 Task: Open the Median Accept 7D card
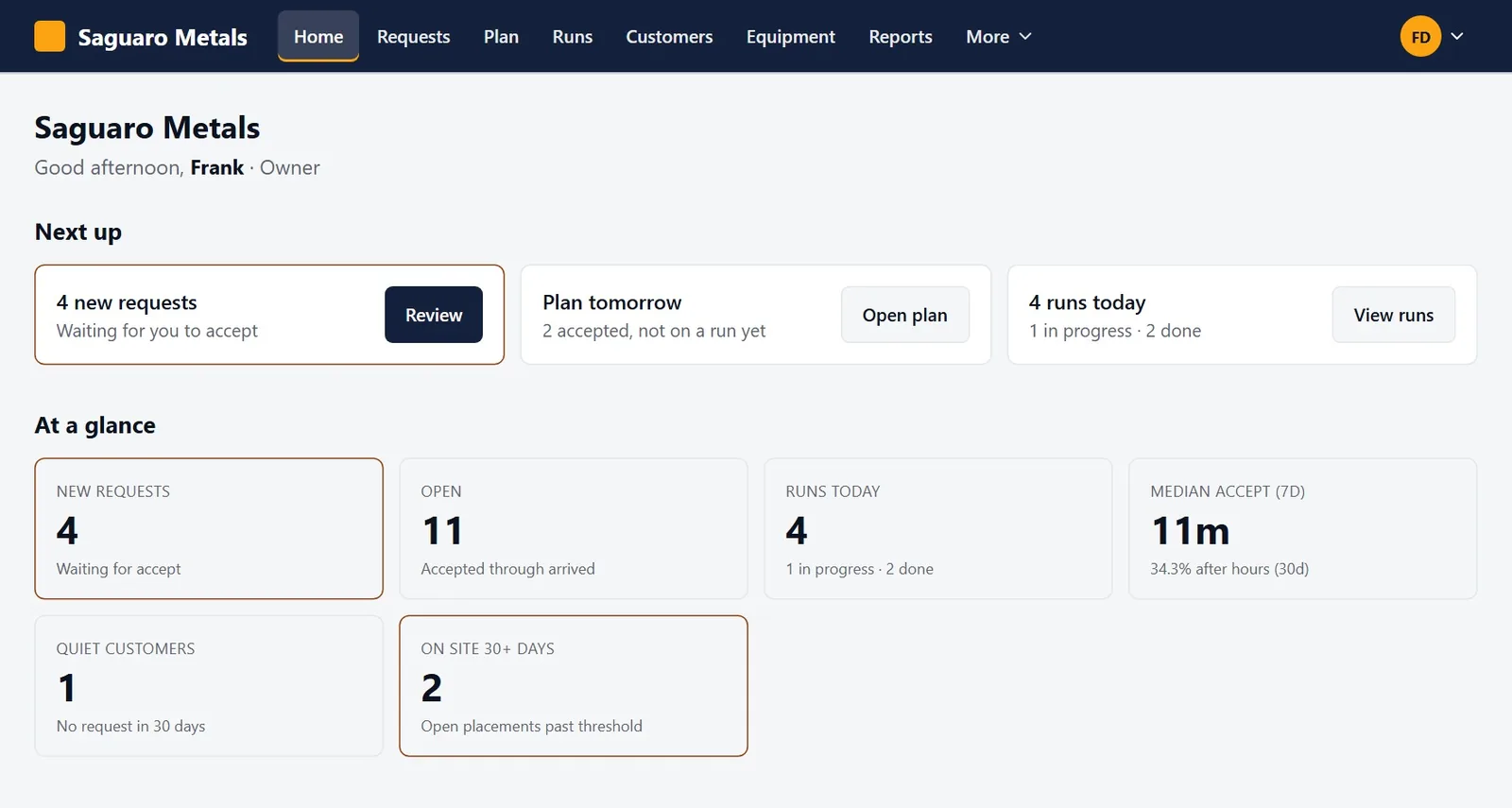click(x=1303, y=528)
